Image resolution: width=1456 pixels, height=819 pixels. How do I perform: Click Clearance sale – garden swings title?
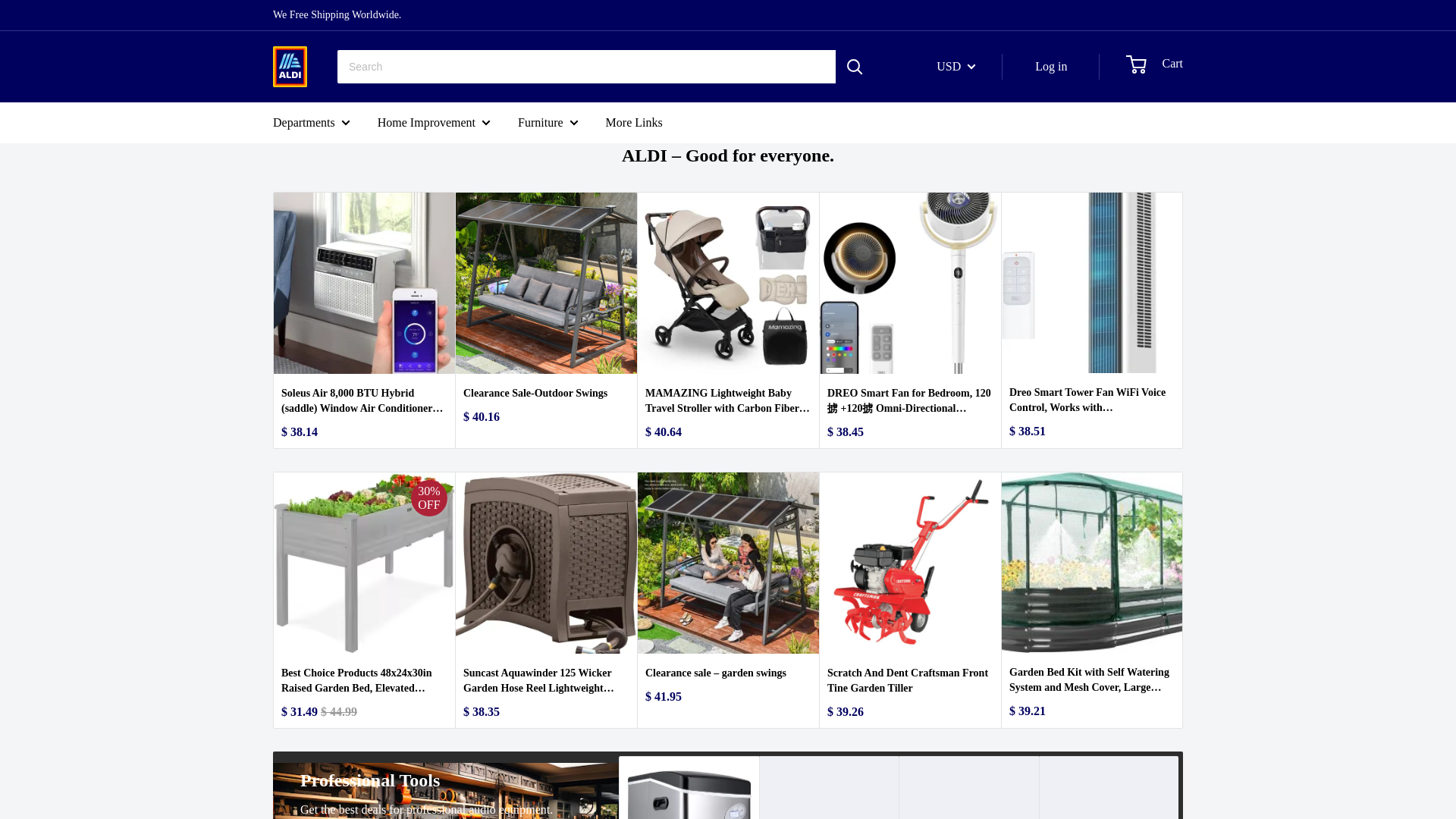[x=716, y=673]
